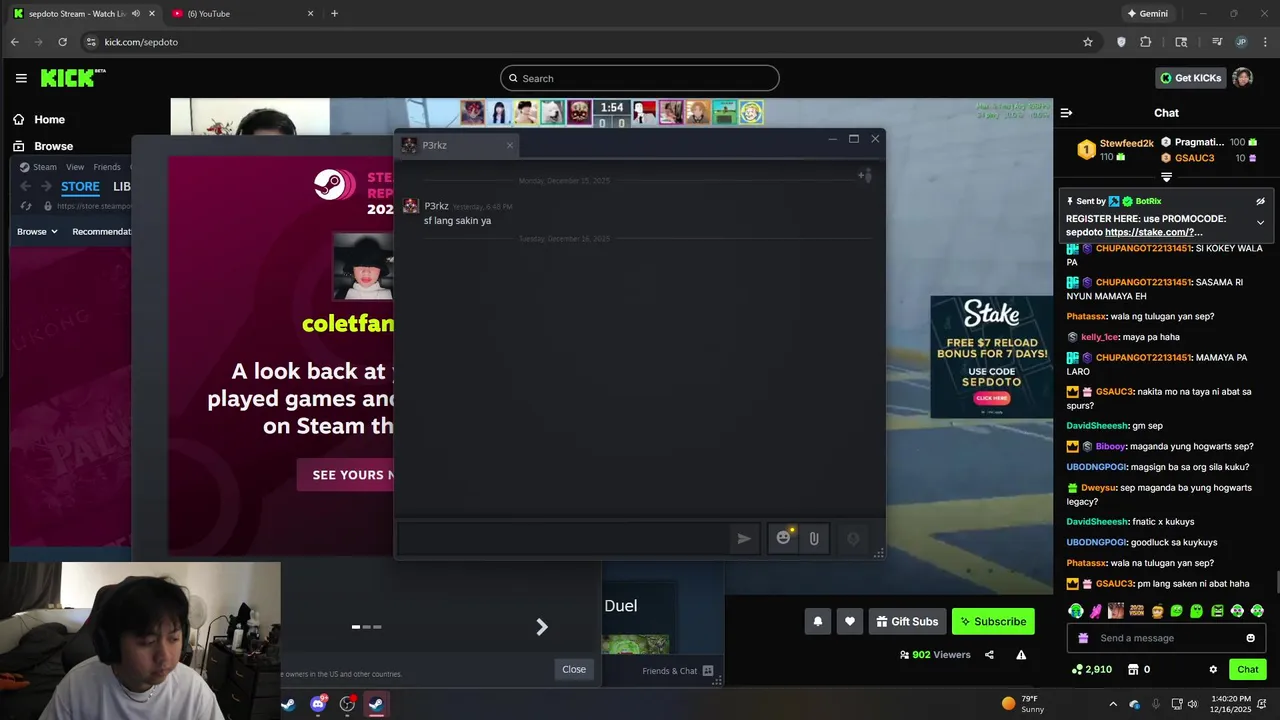Open a new browser tab
Screen dimensions: 1280x720
pyautogui.click(x=334, y=14)
